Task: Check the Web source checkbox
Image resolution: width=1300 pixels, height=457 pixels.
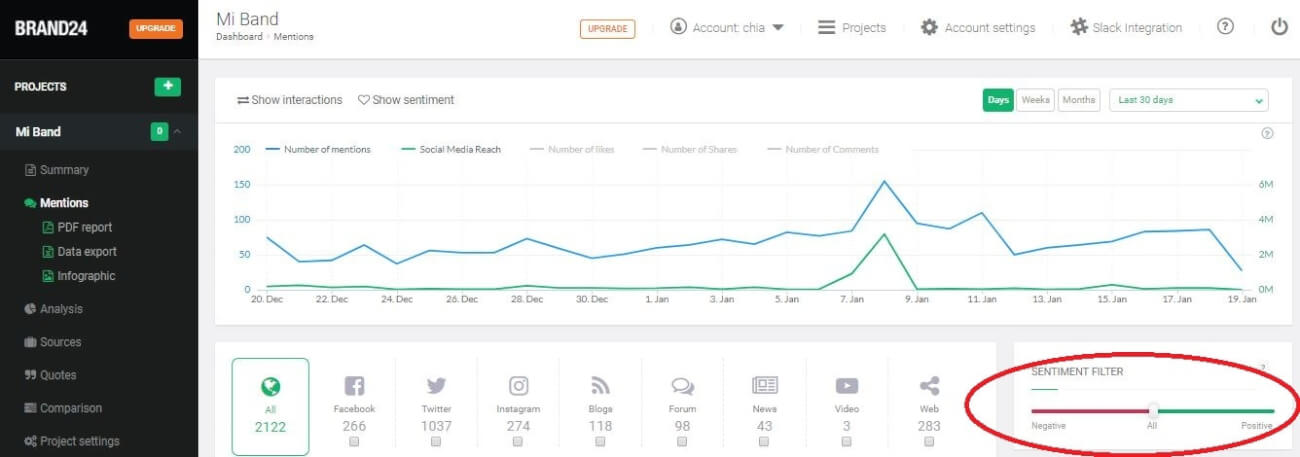Action: coord(929,441)
